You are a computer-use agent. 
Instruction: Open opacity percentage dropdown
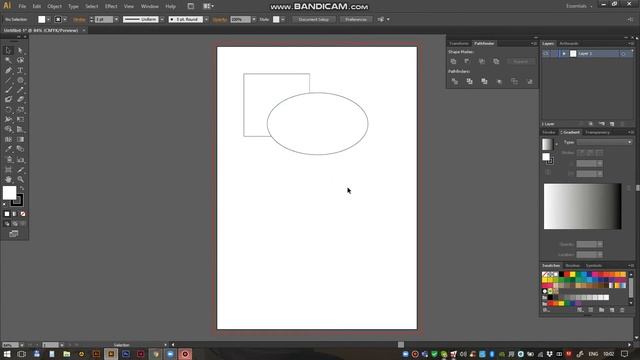[x=254, y=19]
